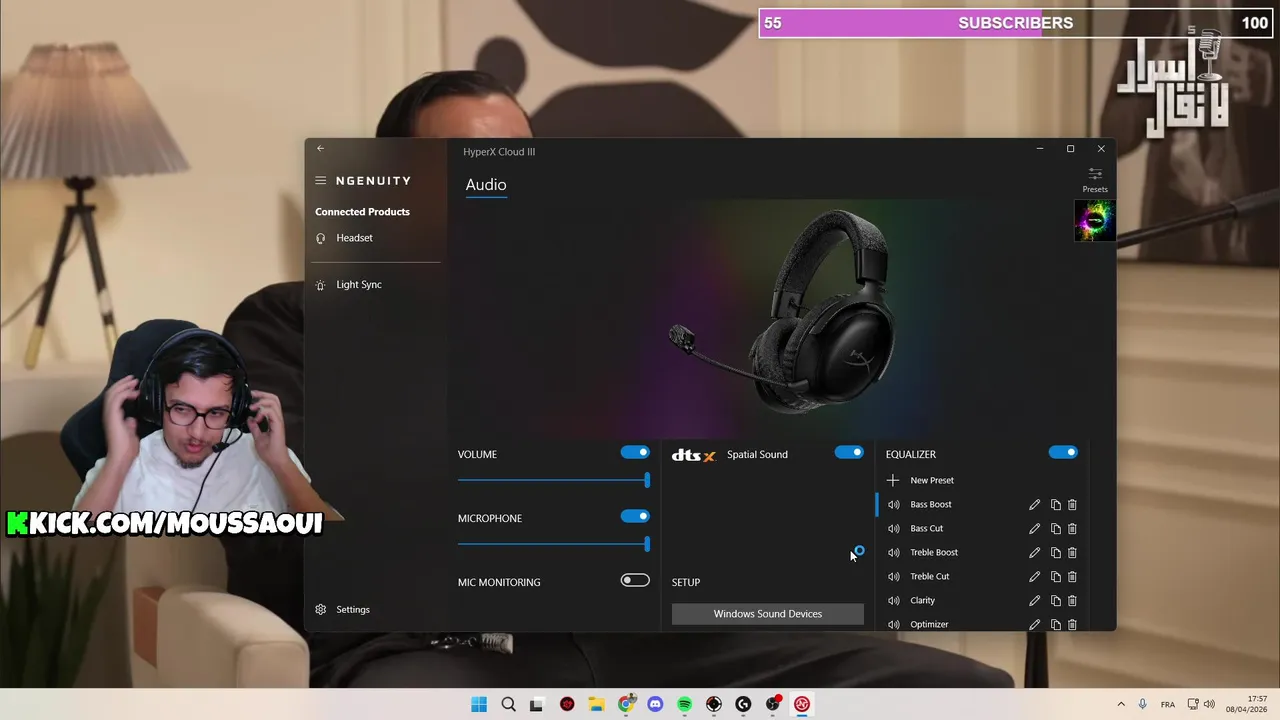Edit the Treble Boost preset
The width and height of the screenshot is (1280, 720).
coord(1035,552)
